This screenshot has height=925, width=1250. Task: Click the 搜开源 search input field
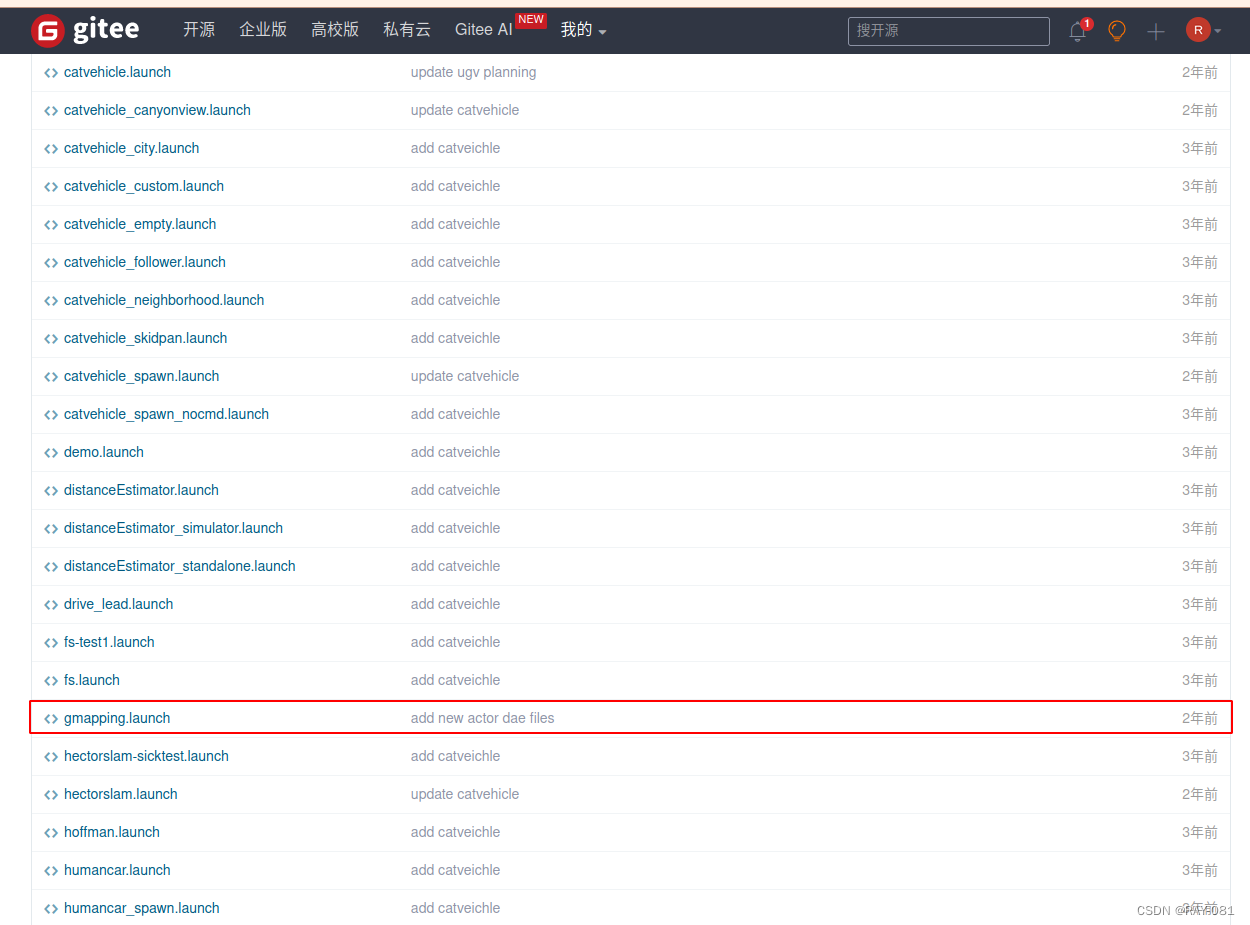(x=948, y=31)
